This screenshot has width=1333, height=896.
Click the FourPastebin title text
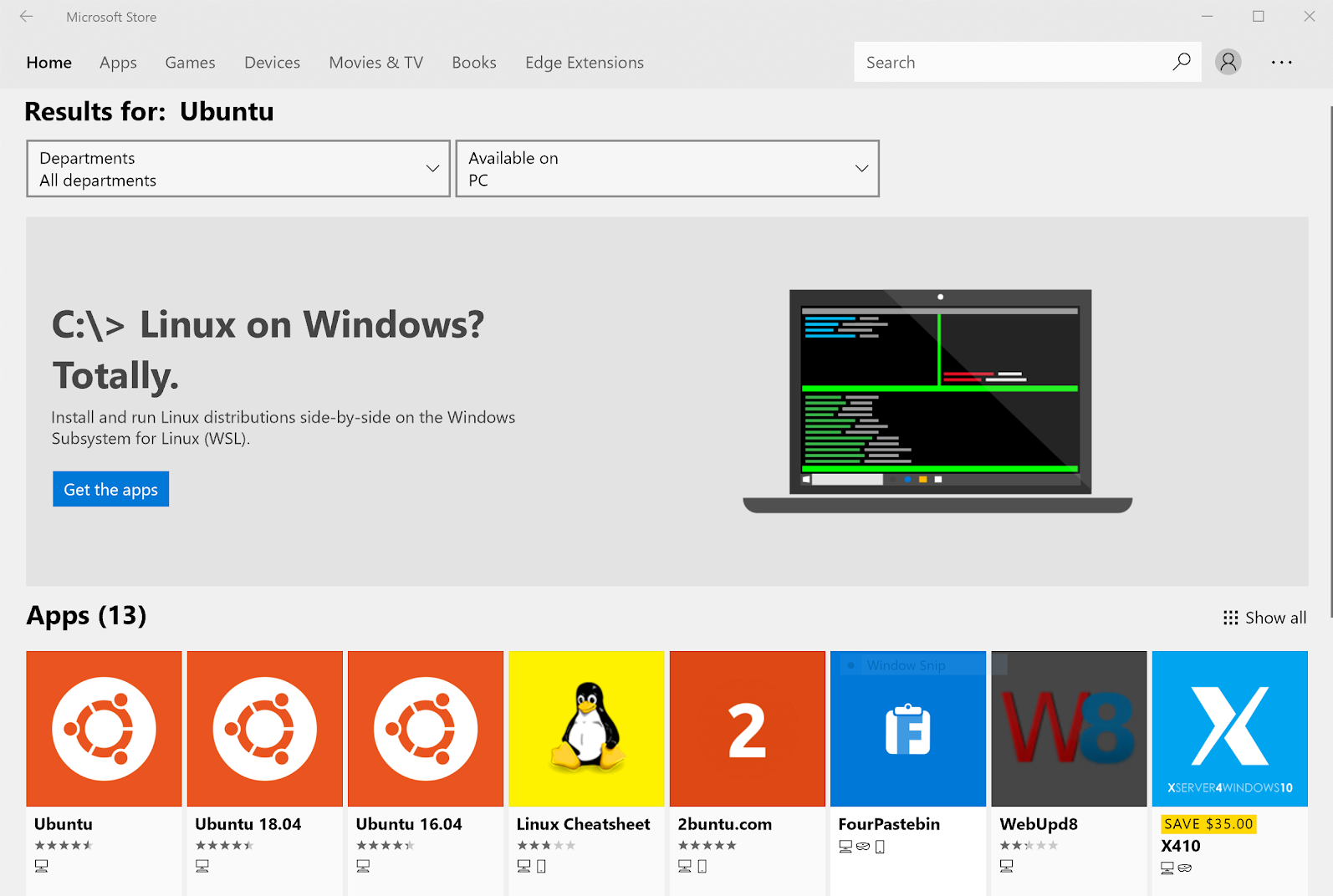point(889,824)
